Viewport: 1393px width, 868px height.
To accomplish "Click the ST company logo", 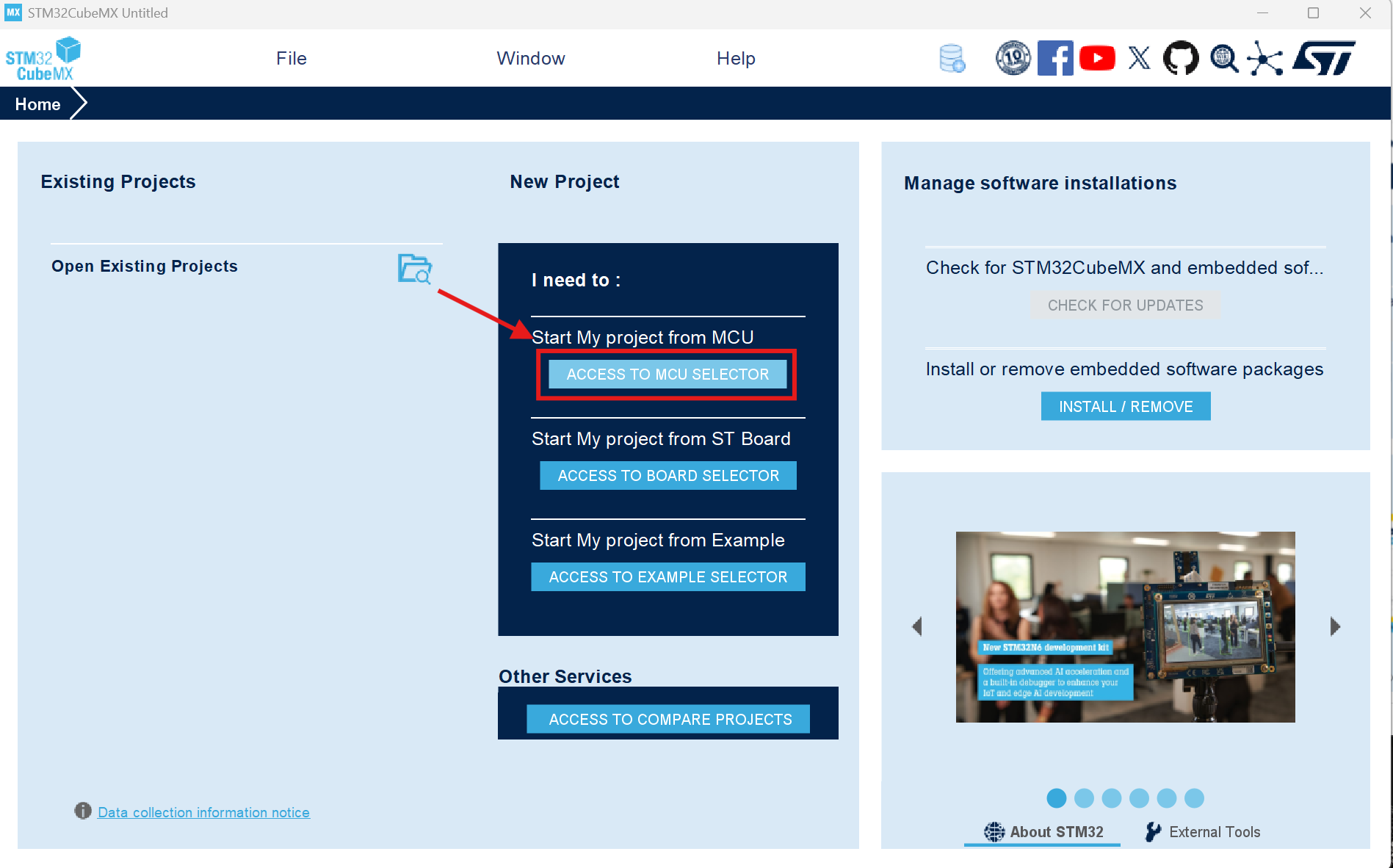I will pos(1325,58).
